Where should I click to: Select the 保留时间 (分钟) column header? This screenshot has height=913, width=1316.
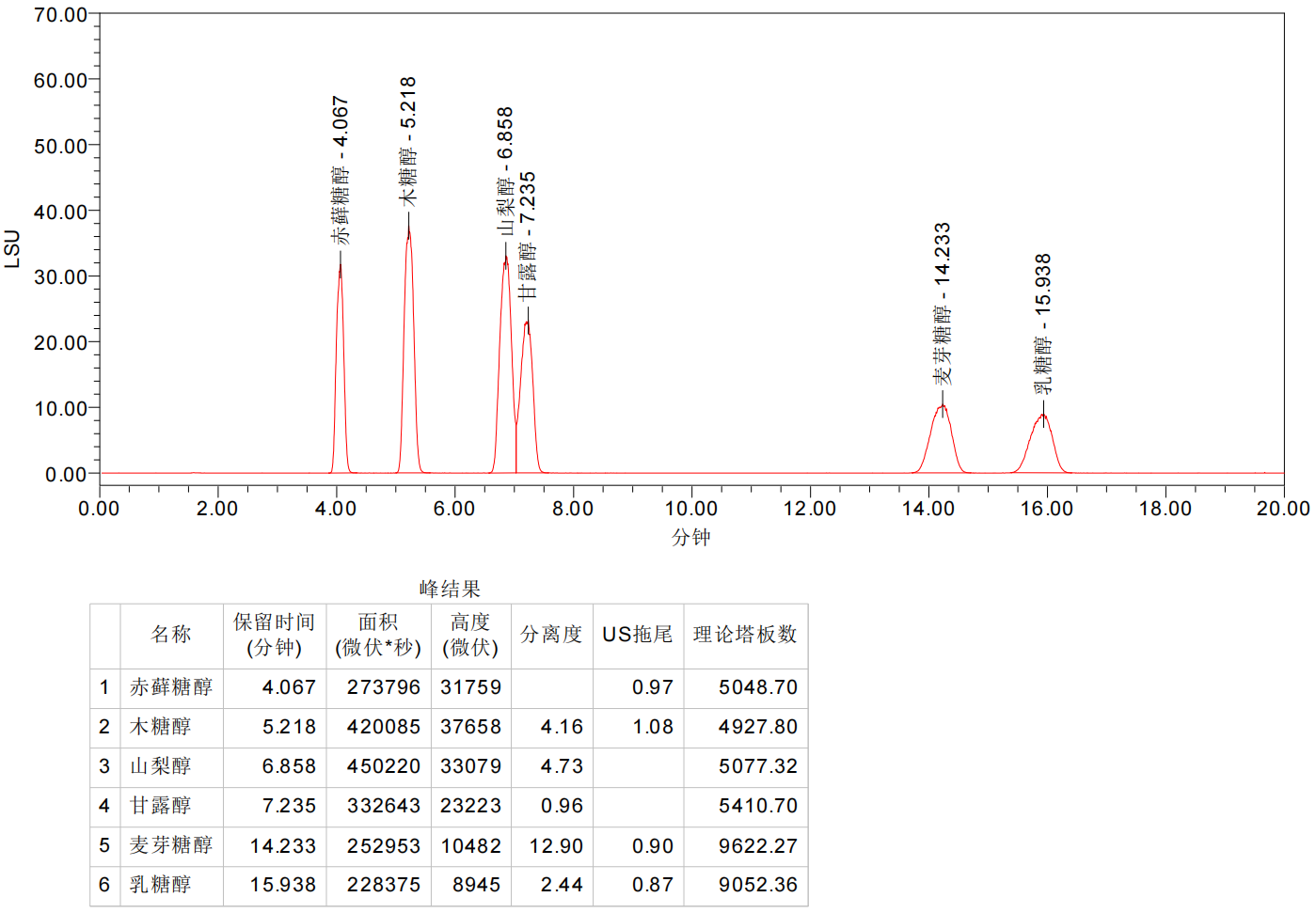click(x=274, y=635)
